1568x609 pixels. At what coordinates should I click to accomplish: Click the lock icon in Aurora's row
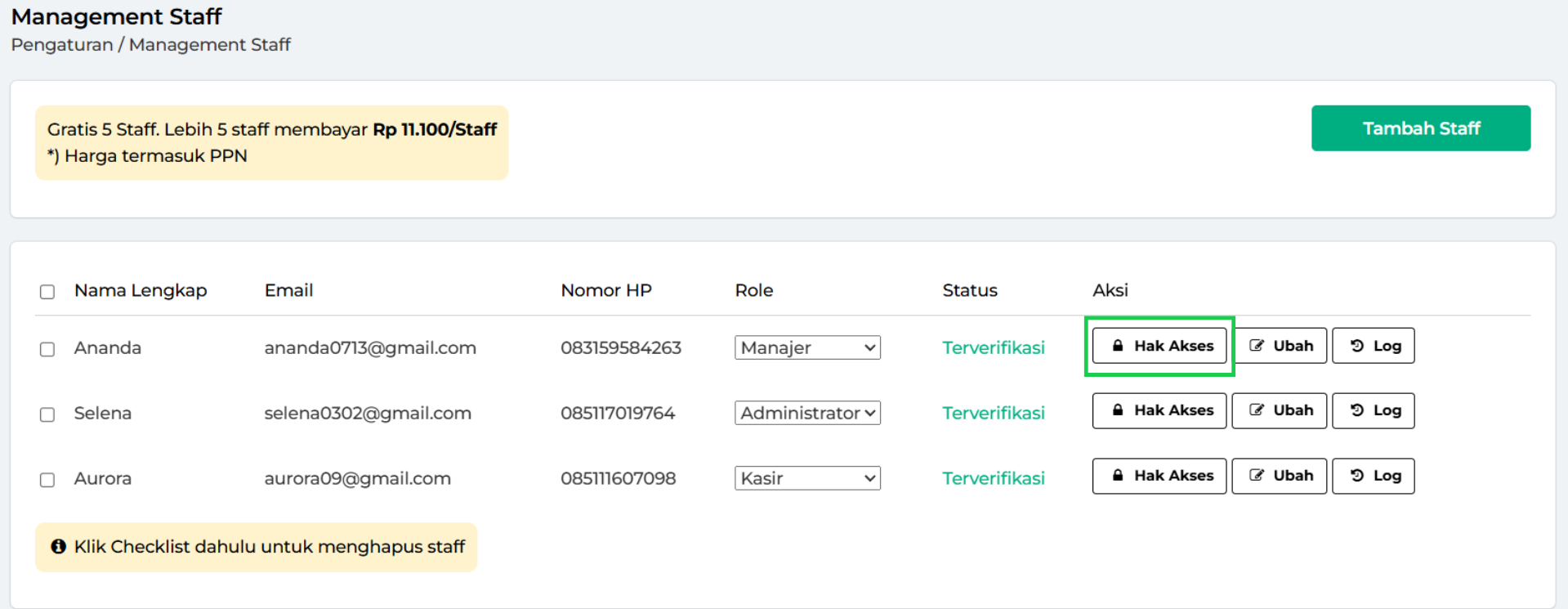1117,476
